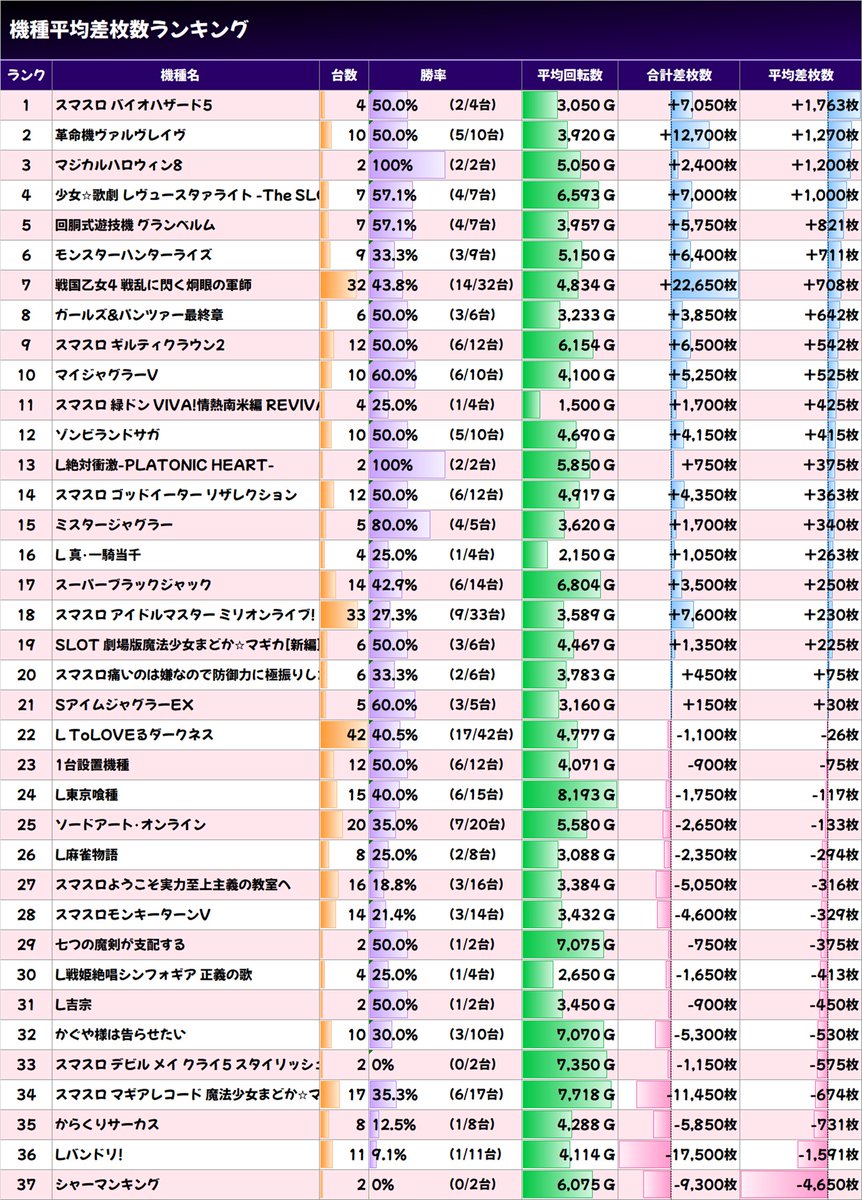Screen dimensions: 862x1200
Task: Select machine name シャーマンキング
Action: point(107,1185)
